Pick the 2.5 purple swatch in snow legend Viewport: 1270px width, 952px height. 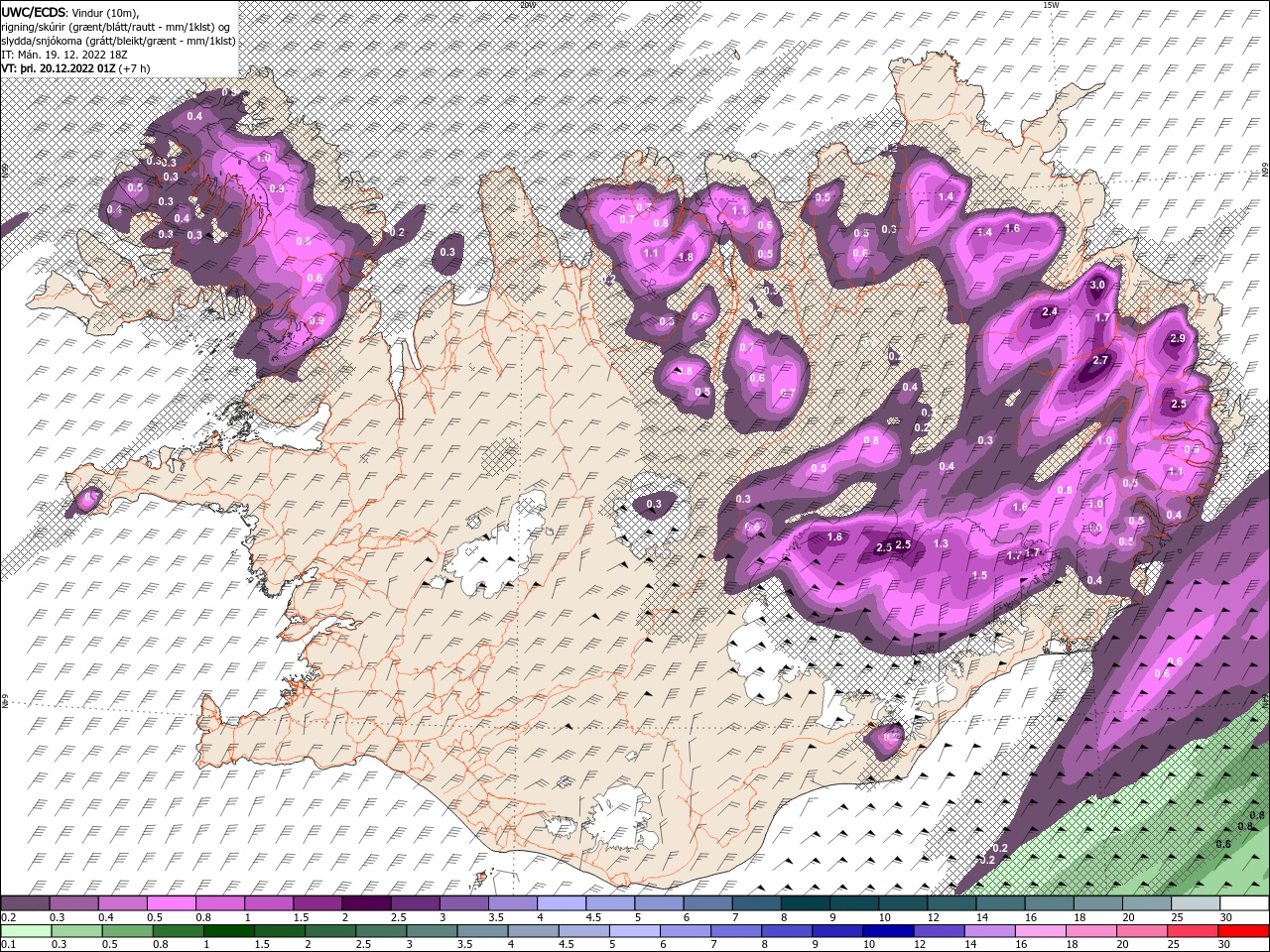[x=415, y=903]
